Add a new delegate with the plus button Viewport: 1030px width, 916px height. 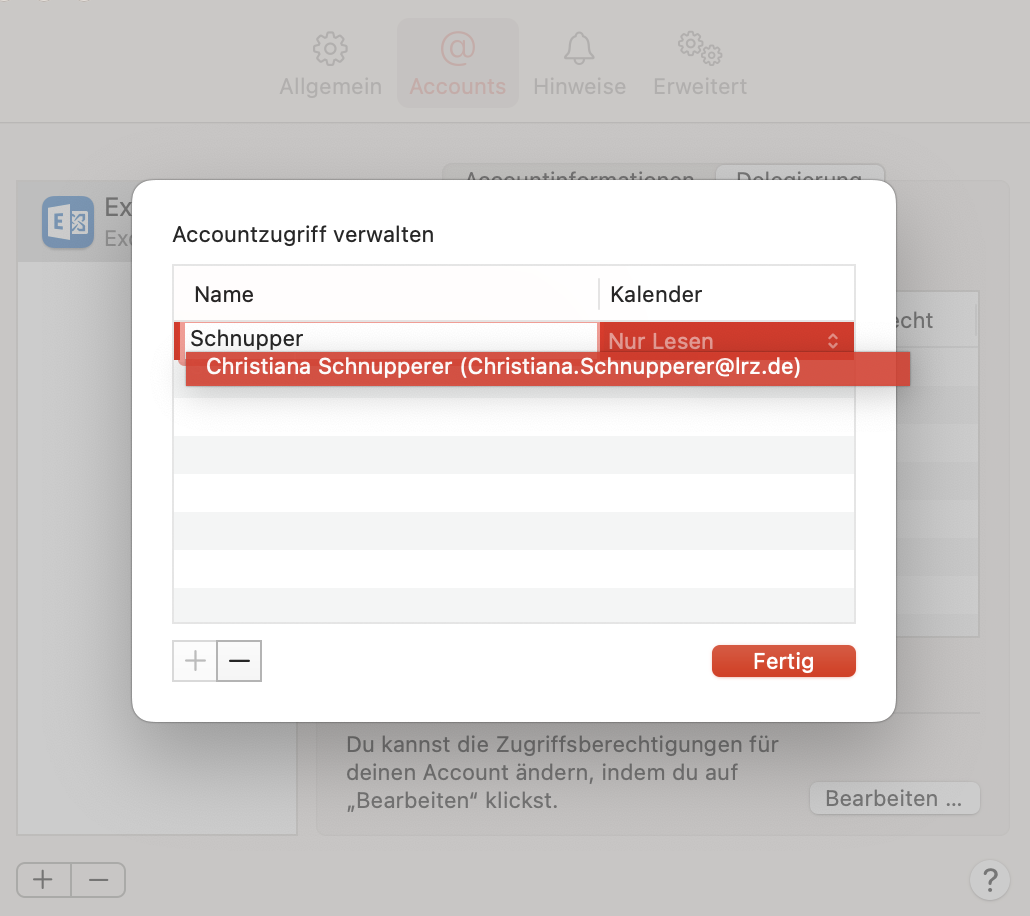point(194,661)
